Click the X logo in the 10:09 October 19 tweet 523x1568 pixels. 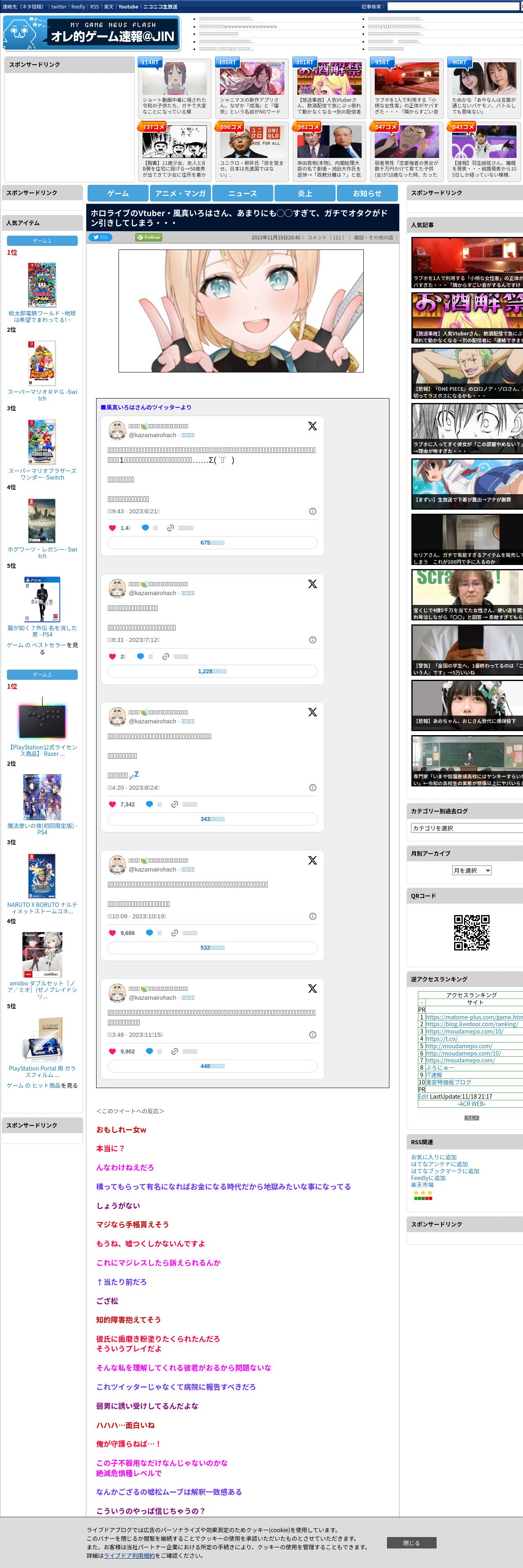tap(312, 860)
